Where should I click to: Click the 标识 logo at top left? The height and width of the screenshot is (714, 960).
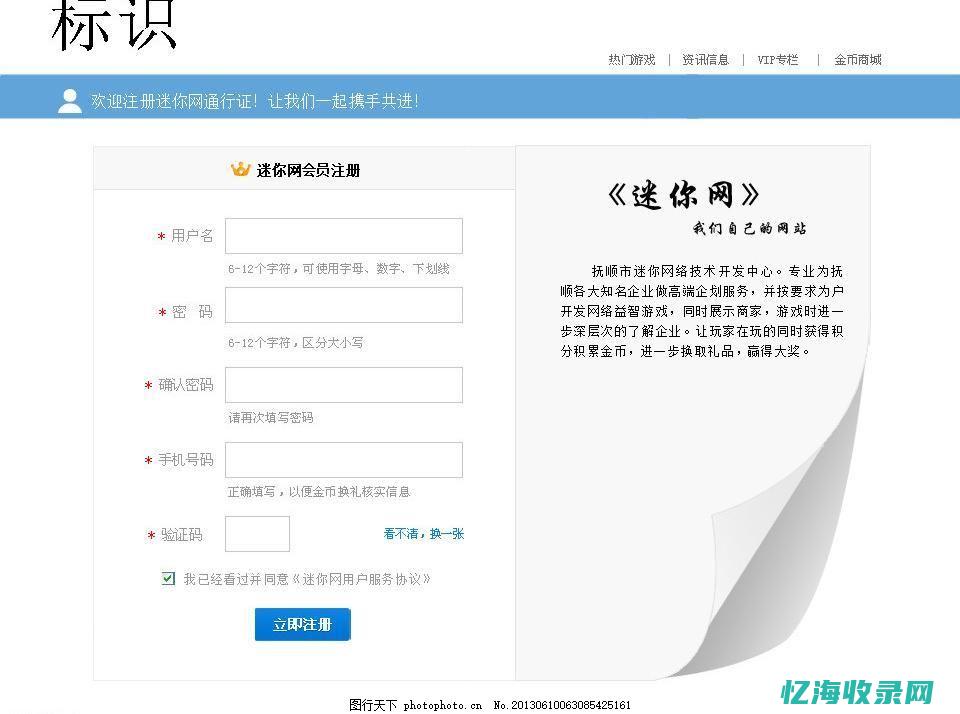[x=113, y=25]
